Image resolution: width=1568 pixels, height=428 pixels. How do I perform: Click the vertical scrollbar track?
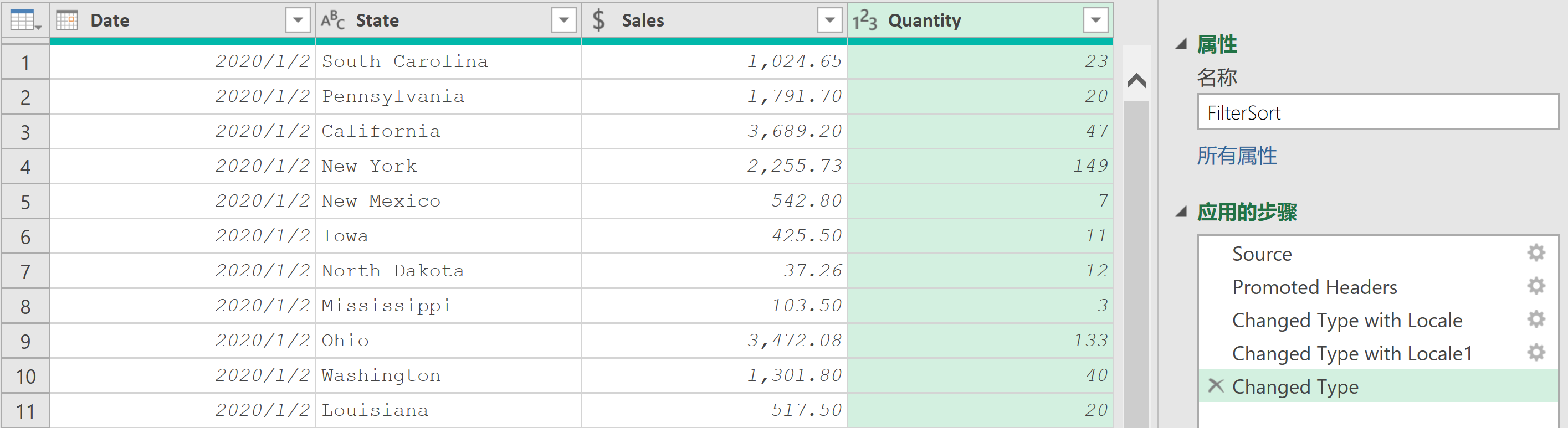[1136, 265]
